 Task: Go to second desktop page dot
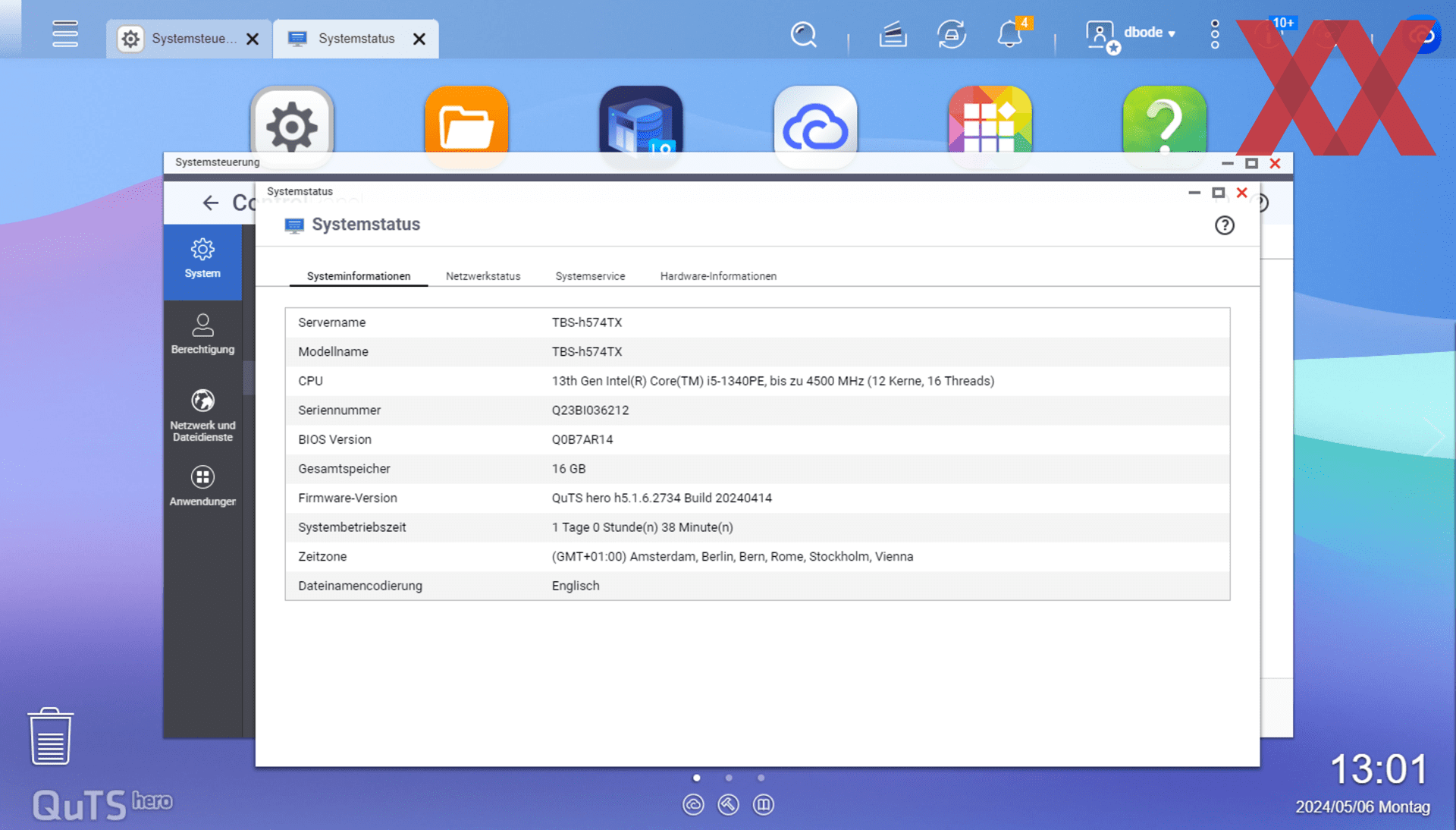pyautogui.click(x=729, y=778)
